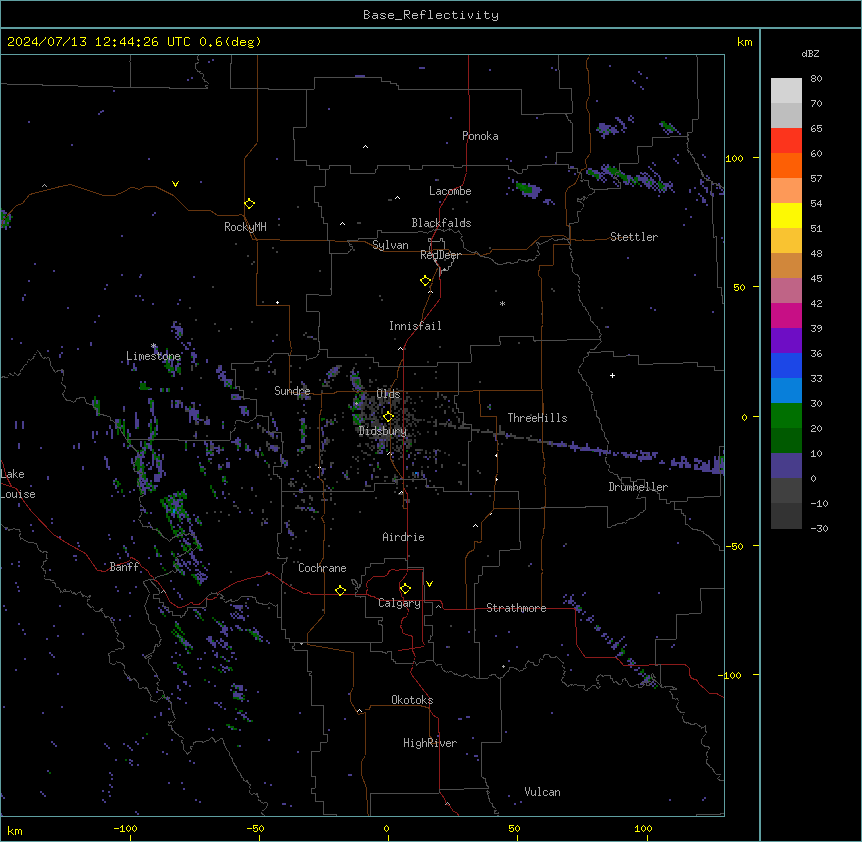The height and width of the screenshot is (842, 862).
Task: Click the yellow V marker east of Calgary
Action: 429,584
